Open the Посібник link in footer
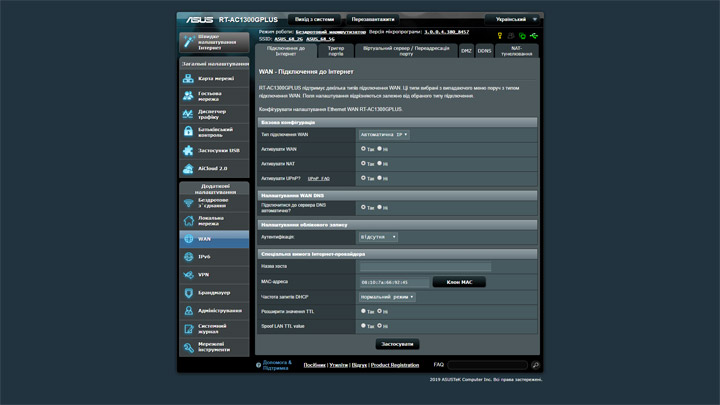 point(315,365)
